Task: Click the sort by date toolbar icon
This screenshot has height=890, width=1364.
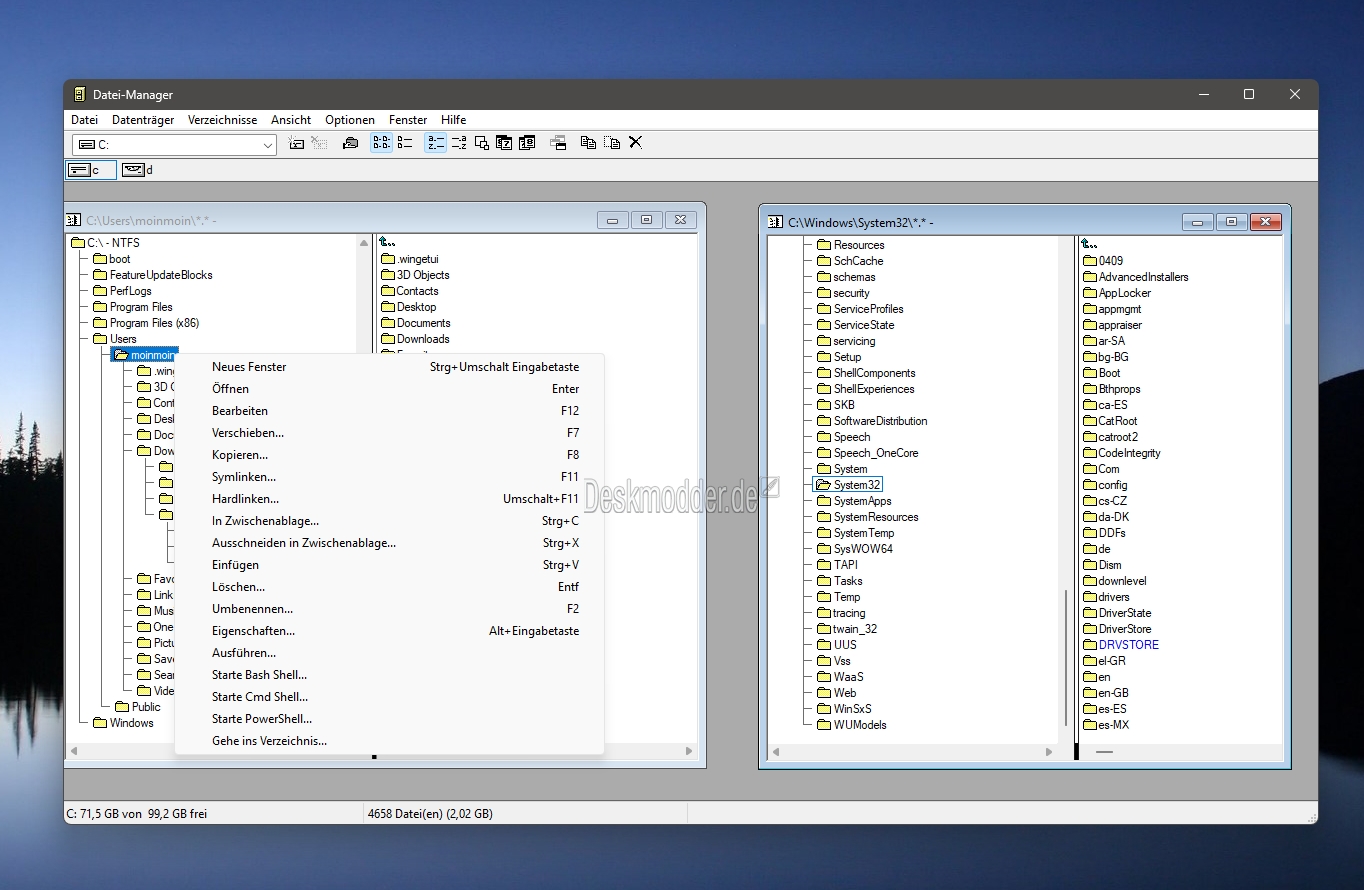Action: click(x=504, y=143)
